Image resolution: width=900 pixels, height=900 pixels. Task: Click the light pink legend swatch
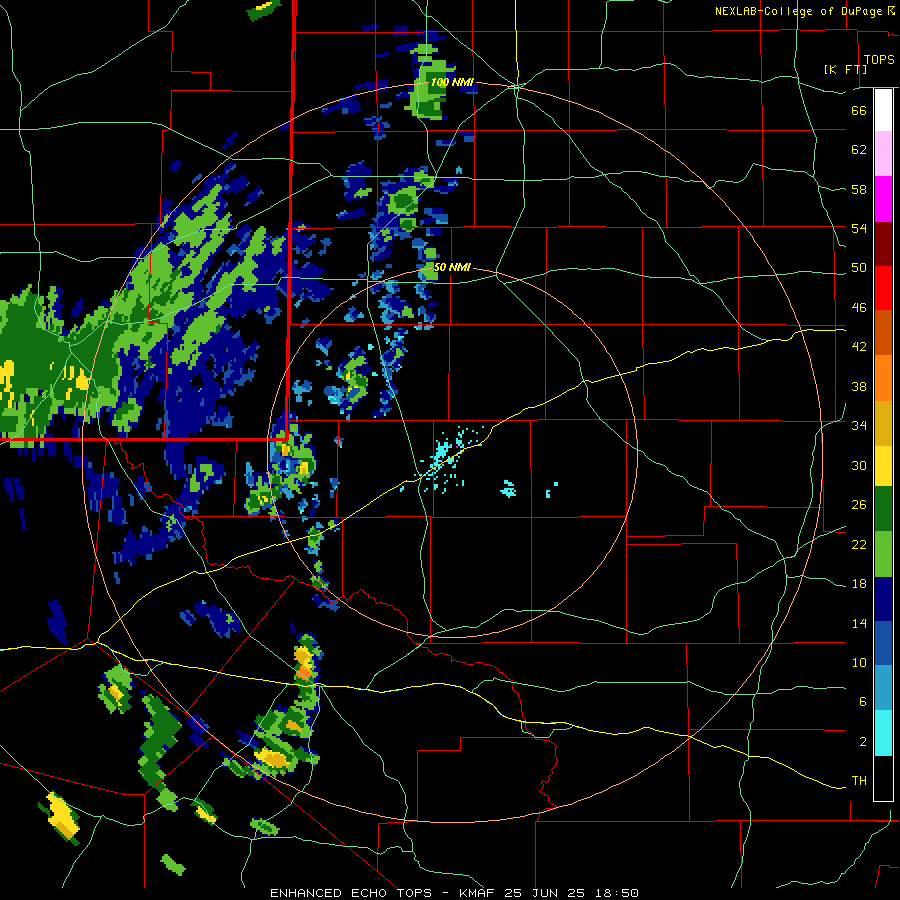(x=883, y=154)
